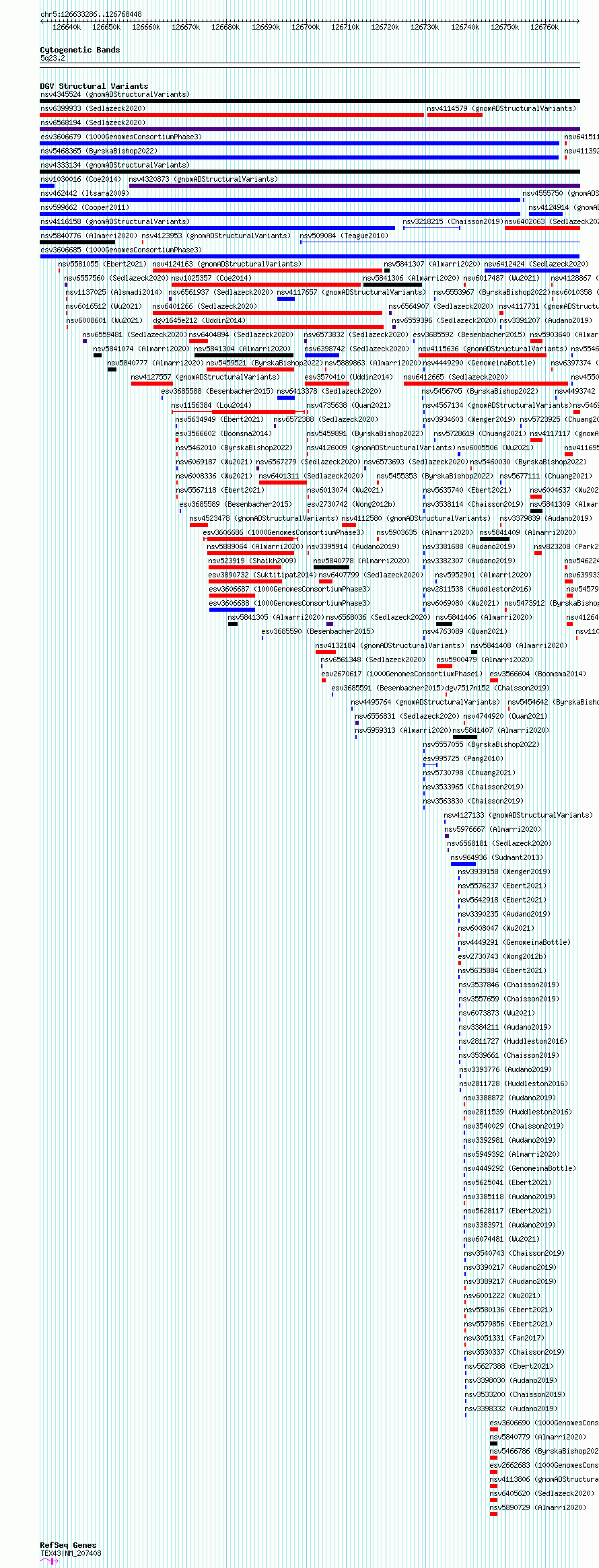The height and width of the screenshot is (1568, 599).
Task: Open variant dgv1645e212 (Uddin2014) label
Action: point(199,321)
